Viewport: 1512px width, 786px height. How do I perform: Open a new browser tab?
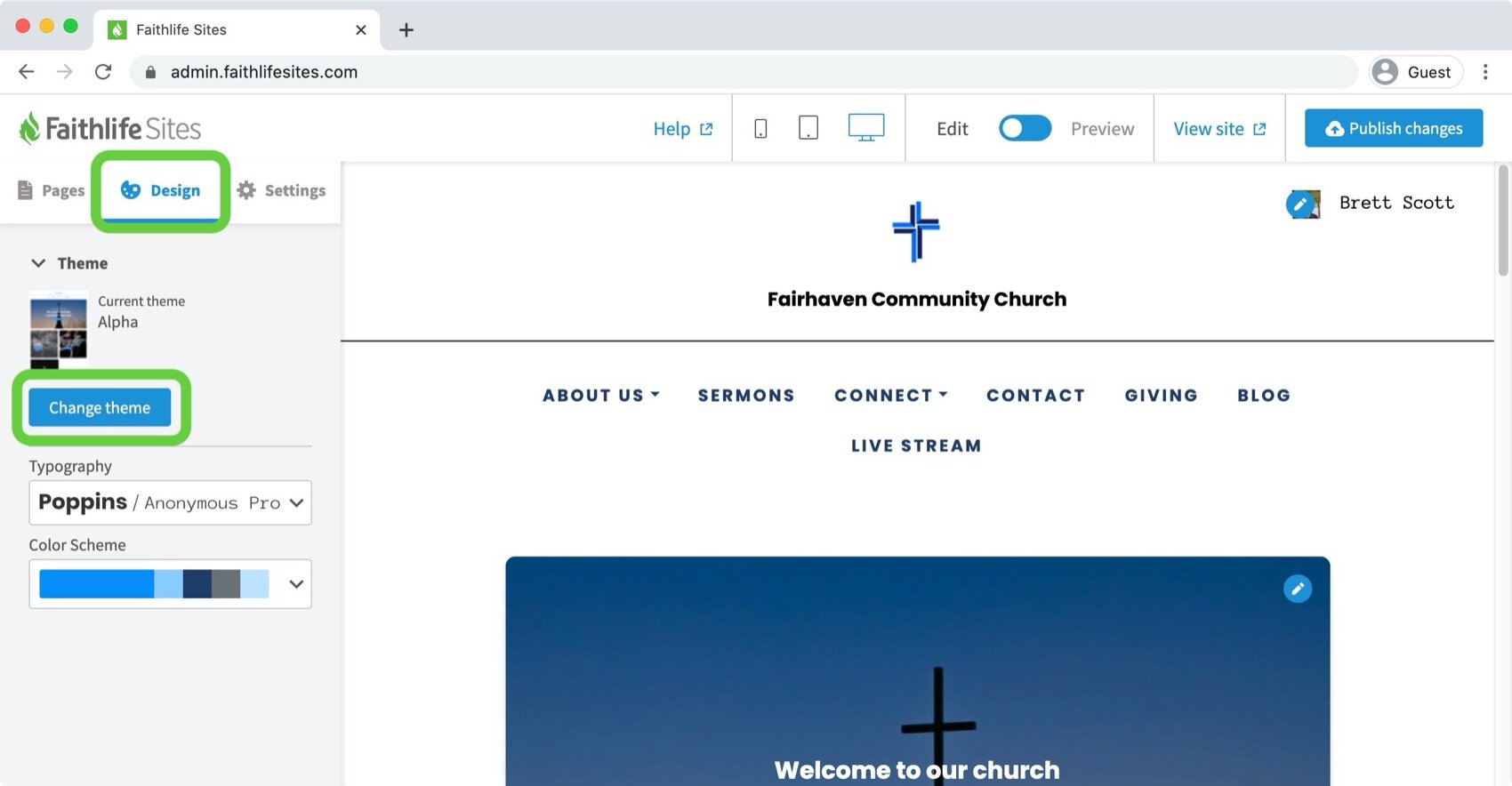point(406,30)
